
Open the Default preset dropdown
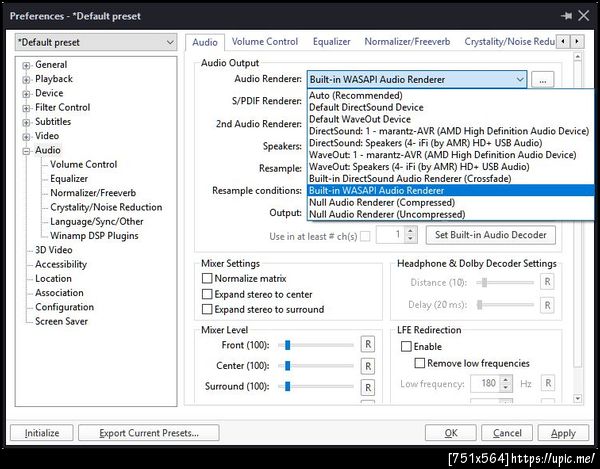[96, 42]
